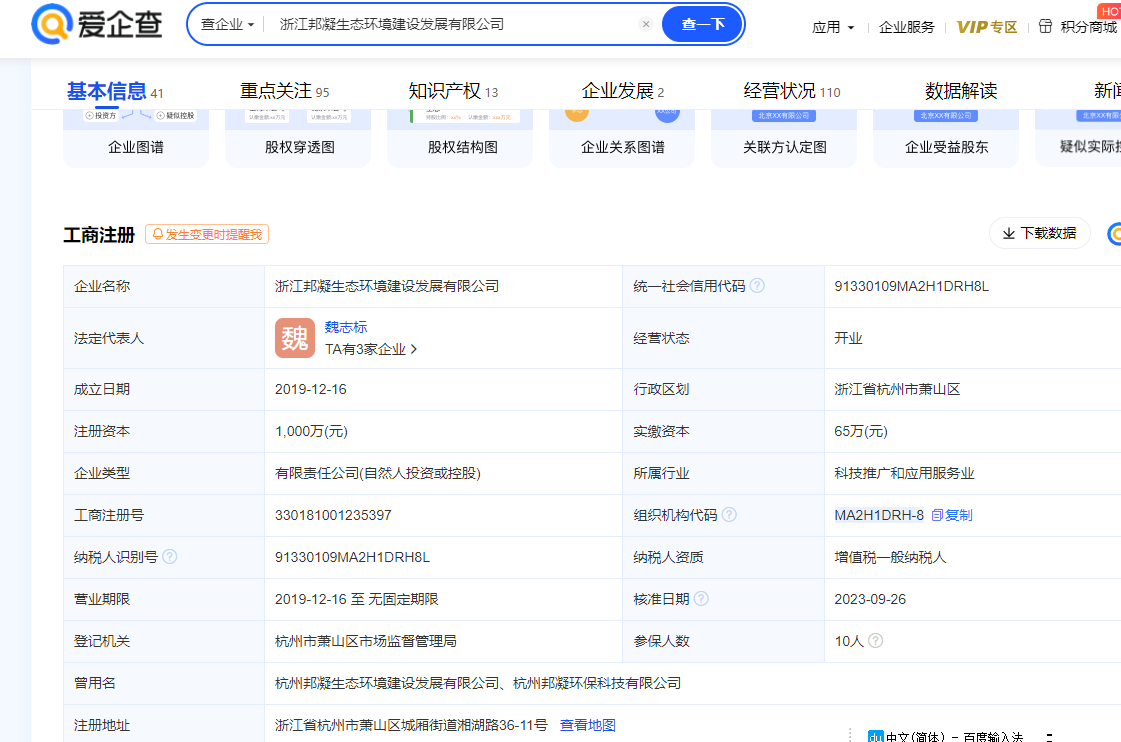This screenshot has width=1121, height=742.
Task: Open the 企业图谱 card
Action: [x=136, y=139]
